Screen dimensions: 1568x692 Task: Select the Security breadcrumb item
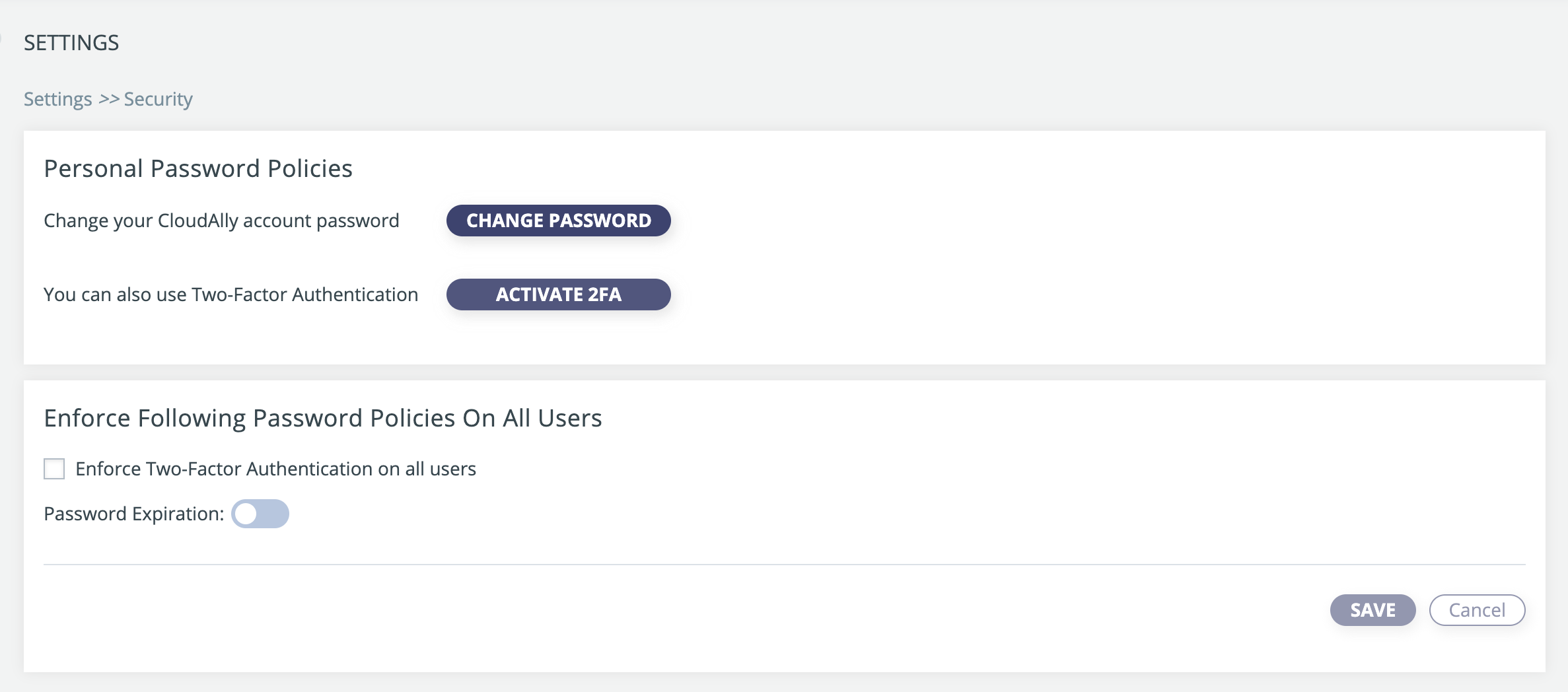point(159,99)
